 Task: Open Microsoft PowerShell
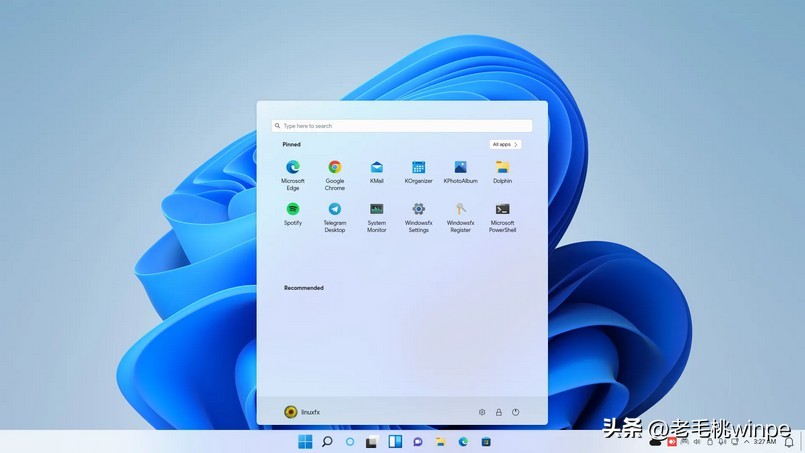click(502, 209)
